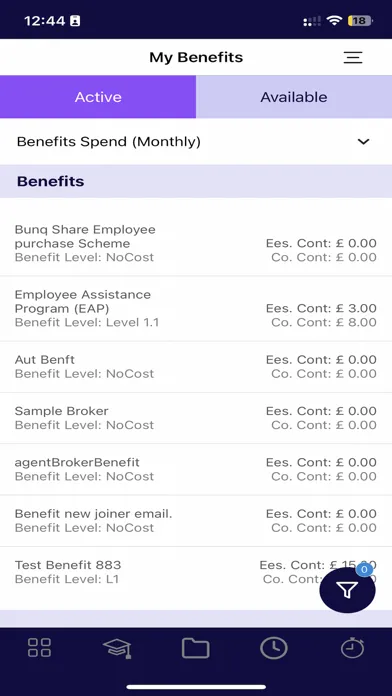Open the stopwatch timer icon

[x=352, y=648]
